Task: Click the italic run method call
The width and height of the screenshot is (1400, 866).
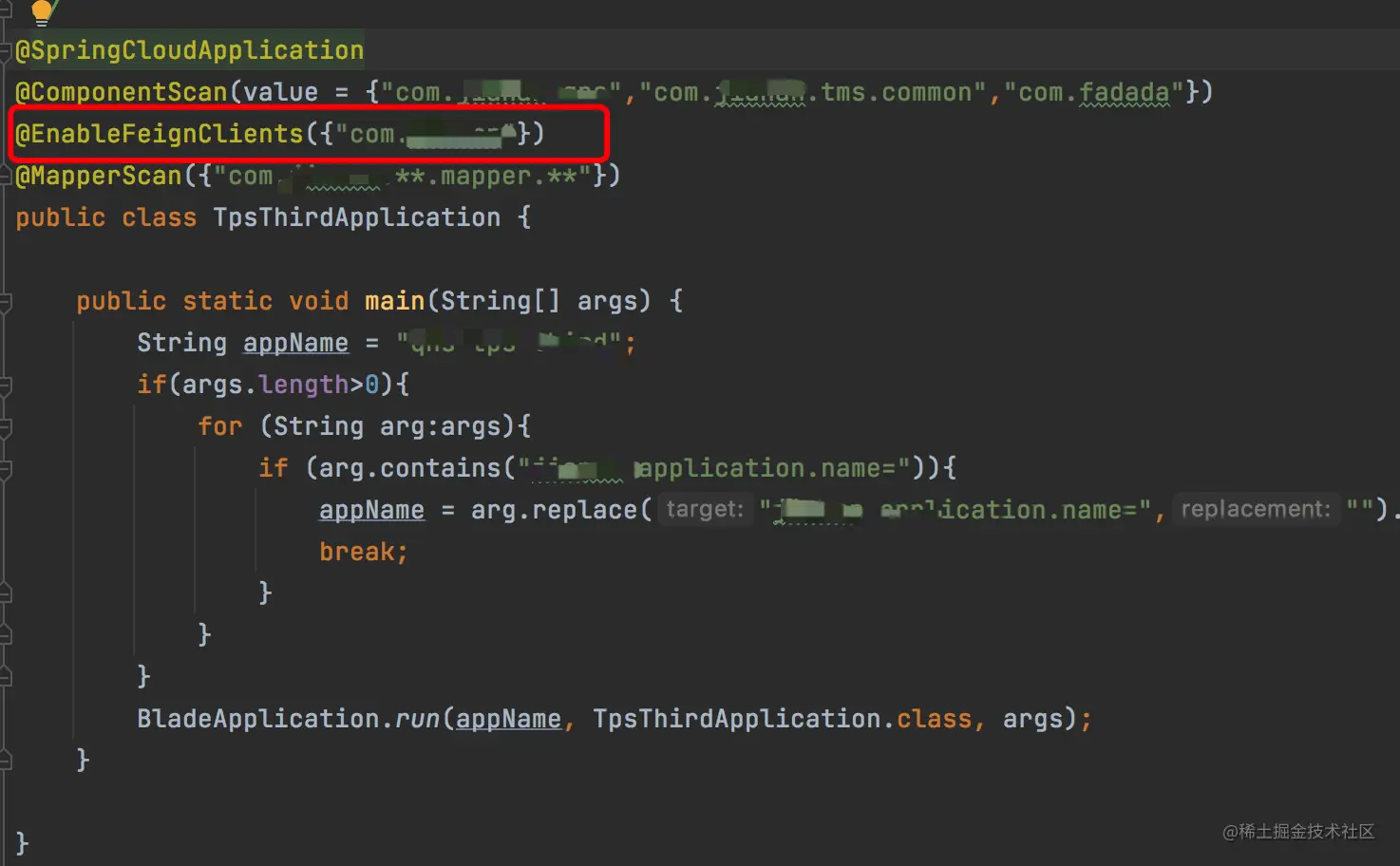Action: pos(417,719)
